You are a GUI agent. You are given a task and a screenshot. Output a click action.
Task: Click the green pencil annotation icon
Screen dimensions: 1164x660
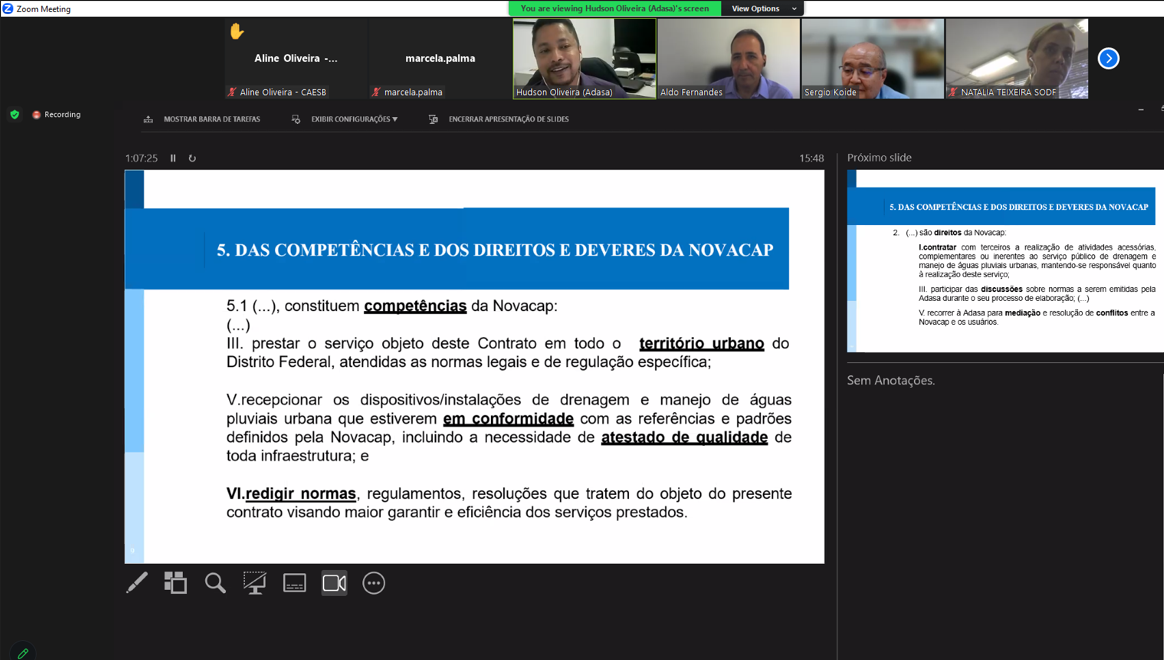23,653
